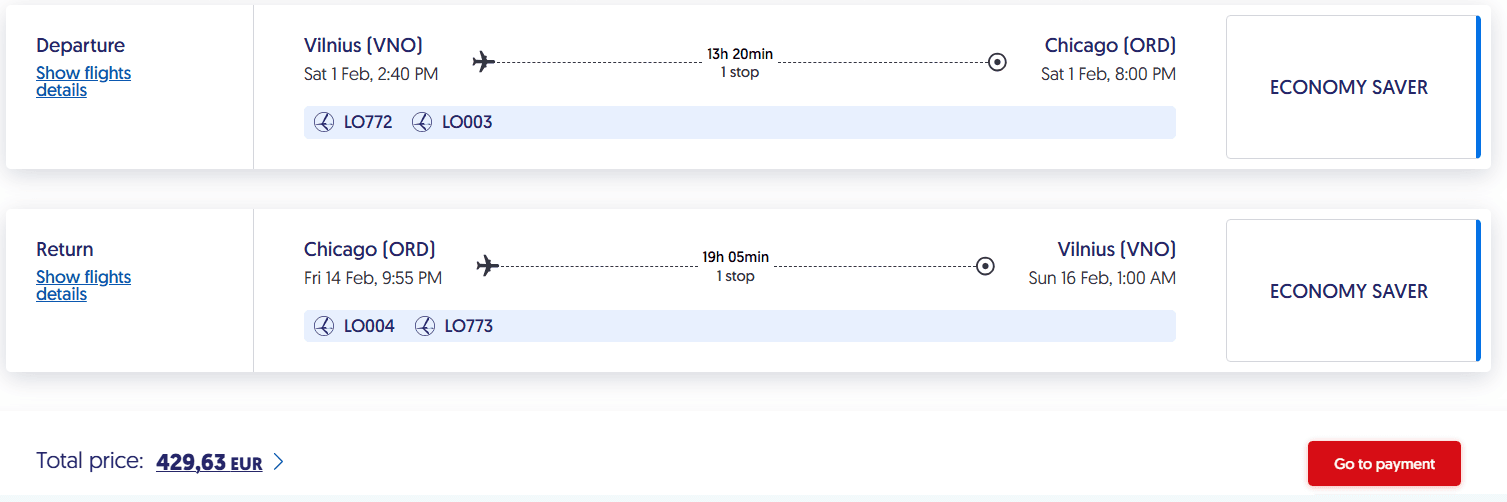
Task: Expand price breakdown using chevron beside total
Action: (x=279, y=462)
